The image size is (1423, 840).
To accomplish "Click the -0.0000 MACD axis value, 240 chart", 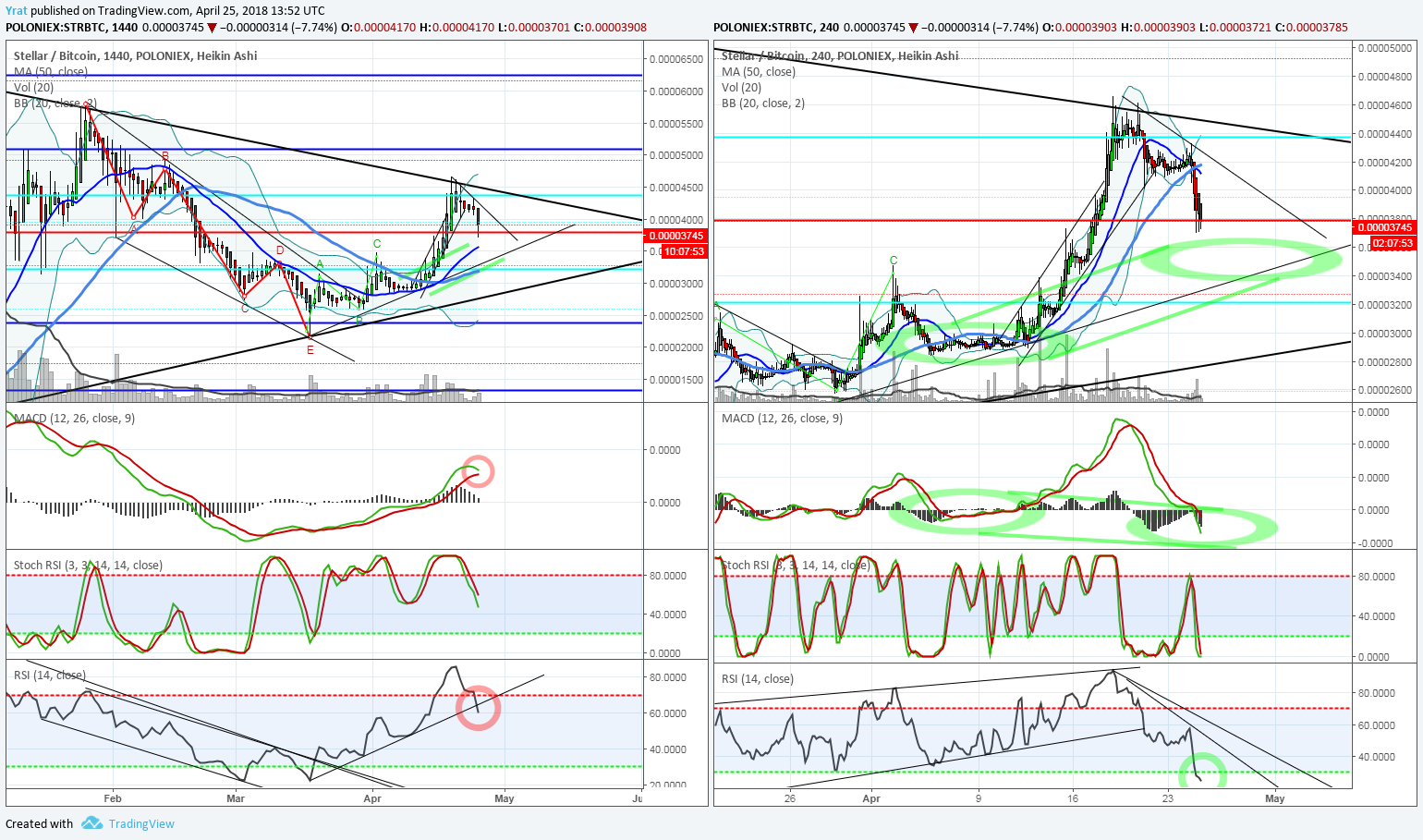I will (1375, 543).
